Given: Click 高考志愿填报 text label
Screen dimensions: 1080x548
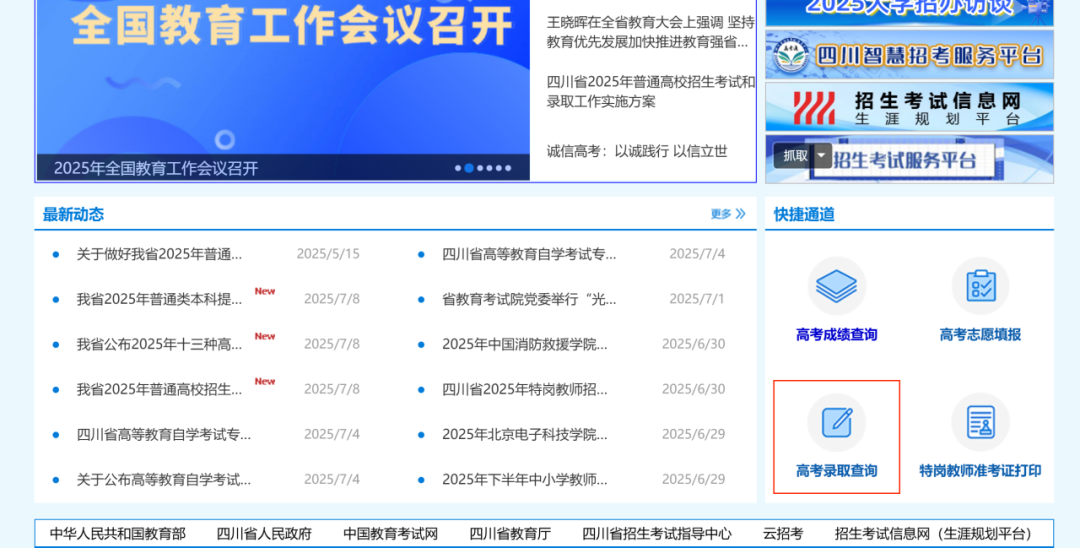Looking at the screenshot, I should point(980,335).
